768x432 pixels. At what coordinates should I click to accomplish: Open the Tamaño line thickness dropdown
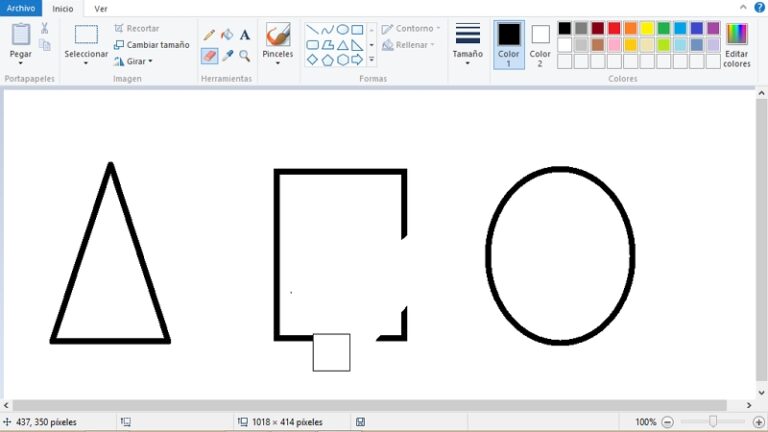coord(468,45)
